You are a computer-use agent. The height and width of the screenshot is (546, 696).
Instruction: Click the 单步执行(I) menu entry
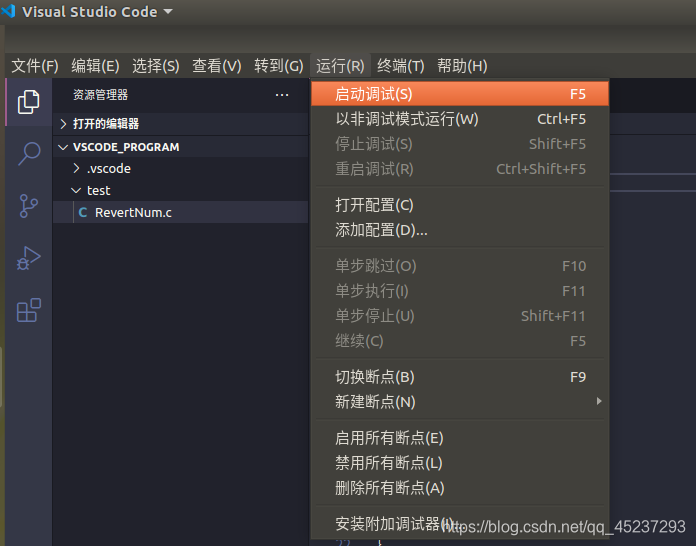[x=460, y=291]
